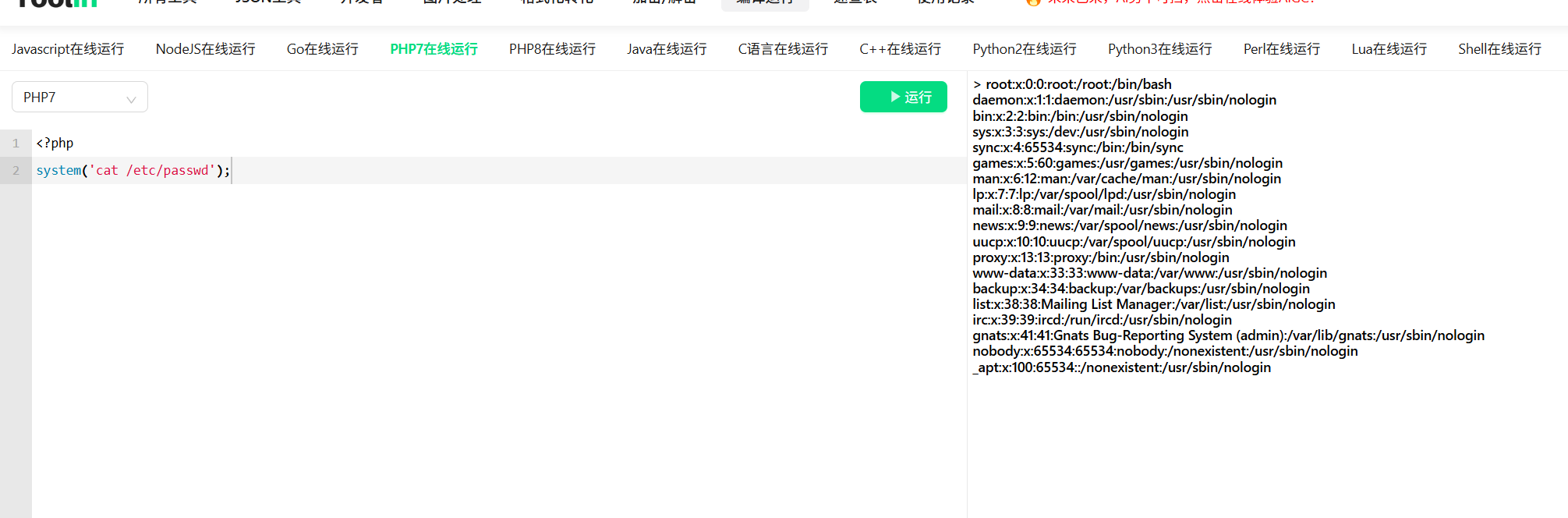Image resolution: width=1568 pixels, height=518 pixels.
Task: Click the empty code editor area below line 2
Action: pos(499,351)
